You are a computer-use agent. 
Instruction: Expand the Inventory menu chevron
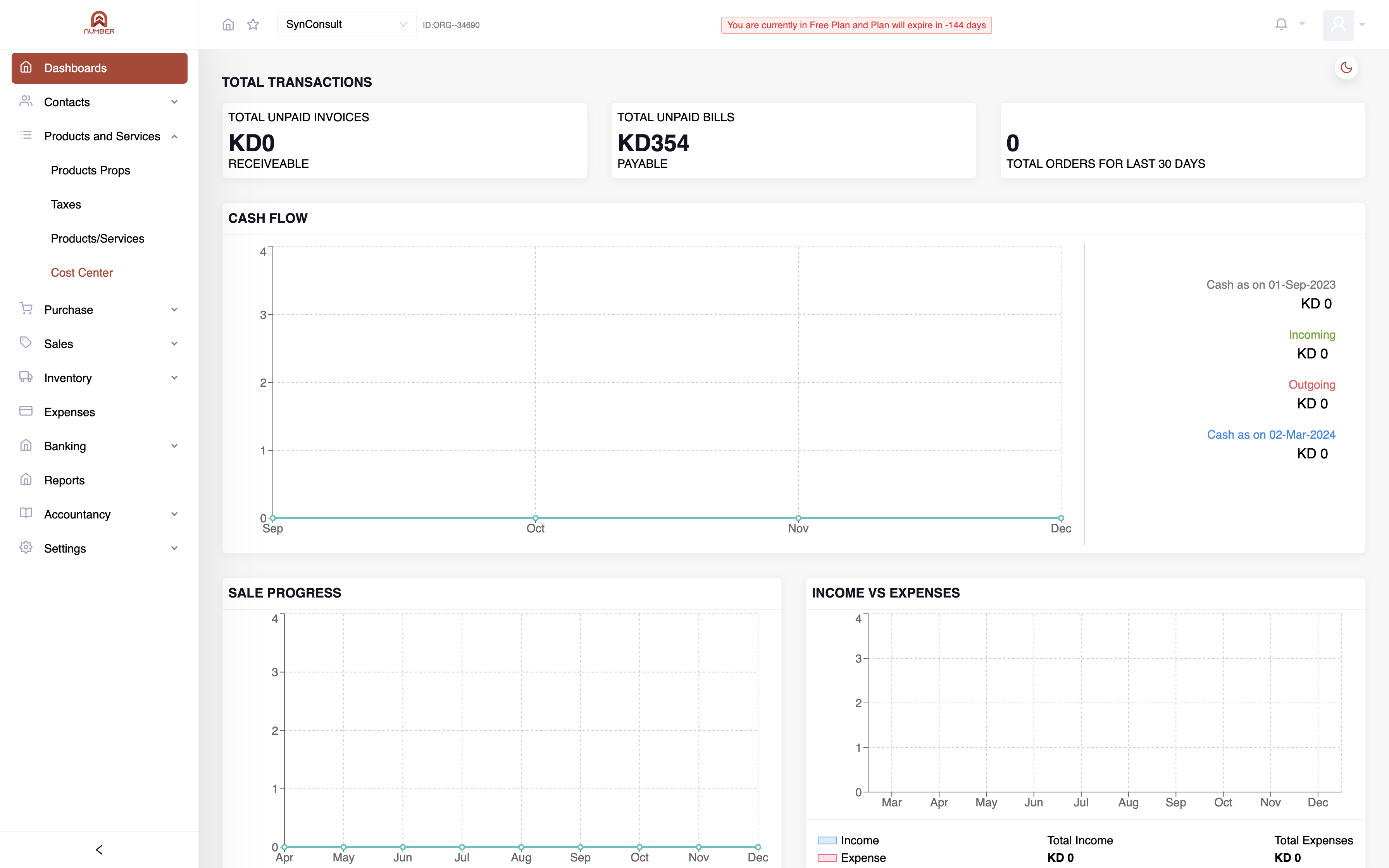pos(174,378)
